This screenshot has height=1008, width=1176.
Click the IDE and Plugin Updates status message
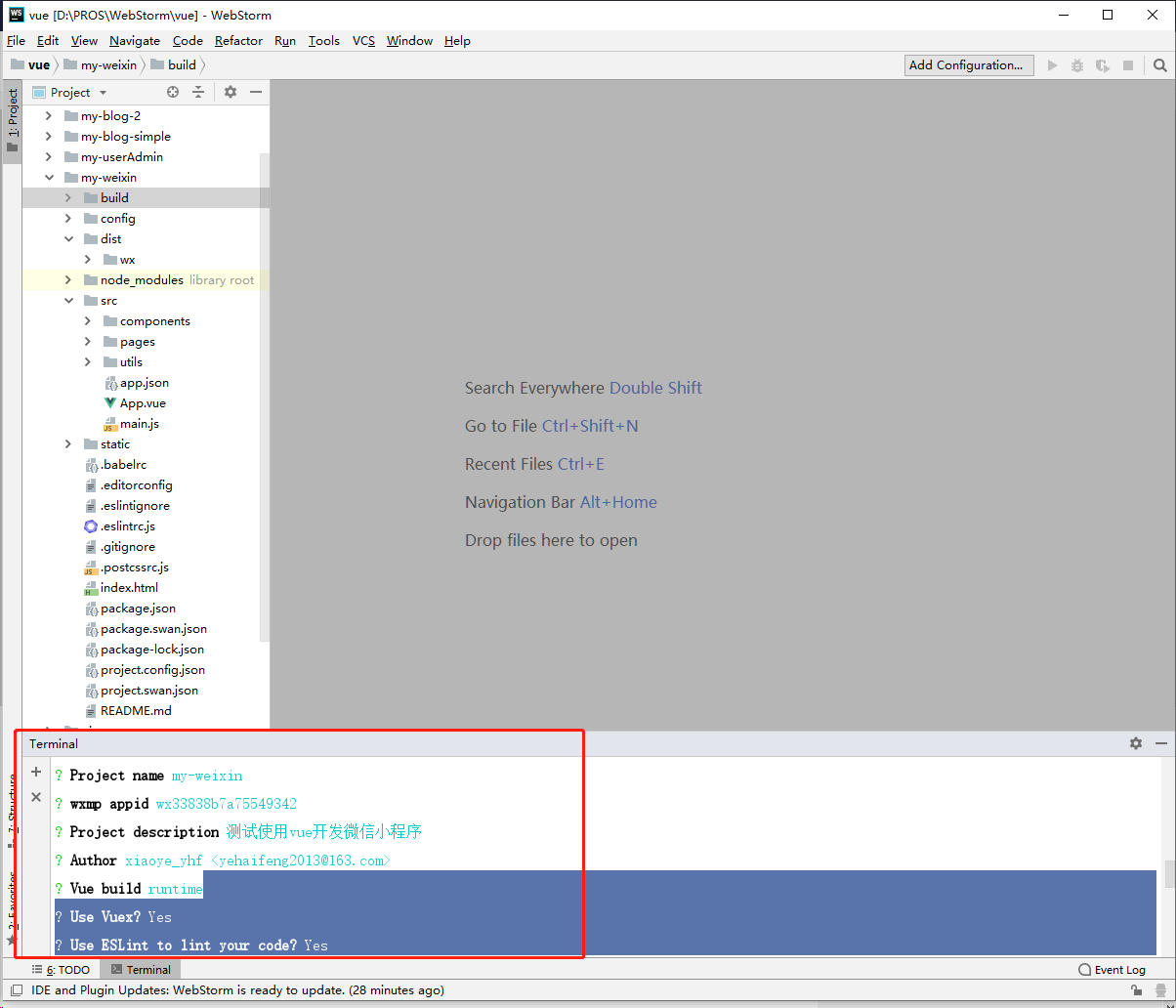pyautogui.click(x=237, y=990)
